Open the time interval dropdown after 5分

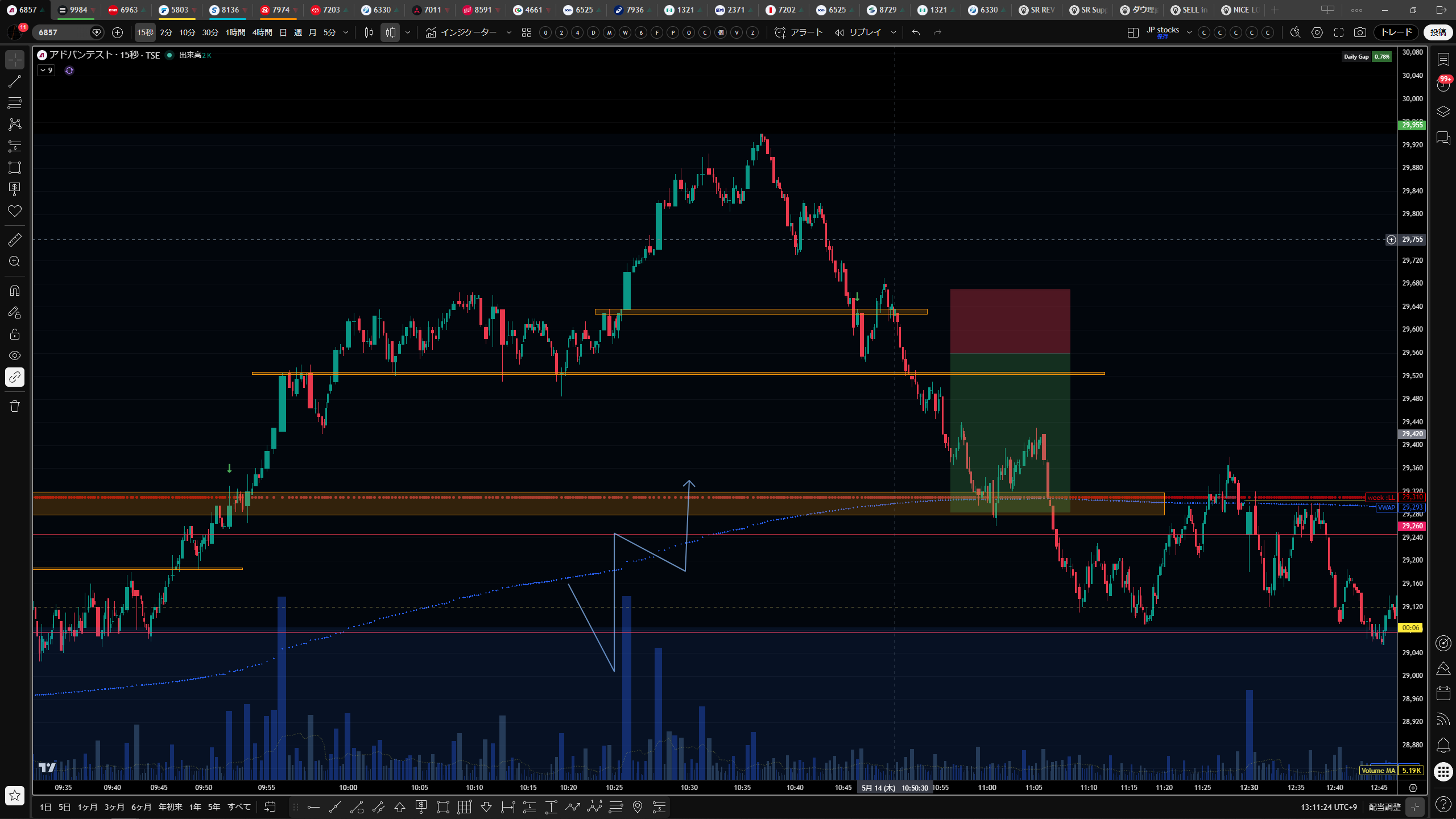[x=346, y=32]
